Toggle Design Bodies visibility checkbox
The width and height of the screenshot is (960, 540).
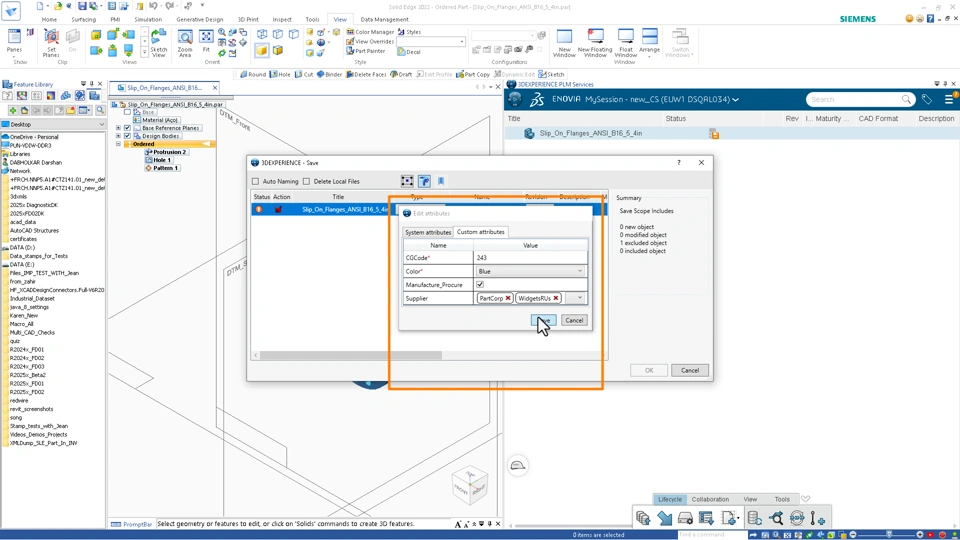click(x=127, y=136)
